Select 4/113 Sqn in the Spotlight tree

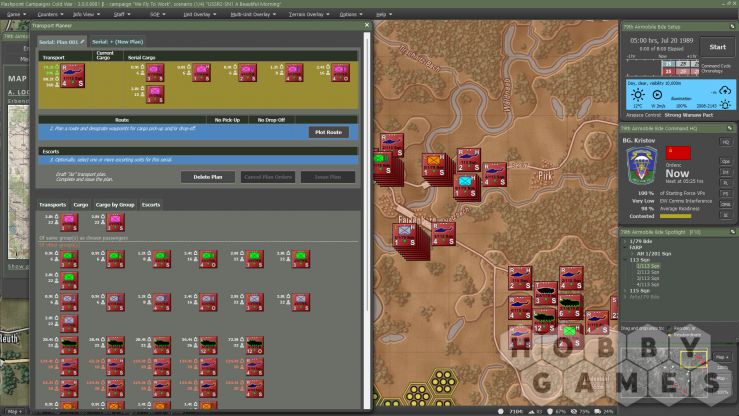click(648, 285)
